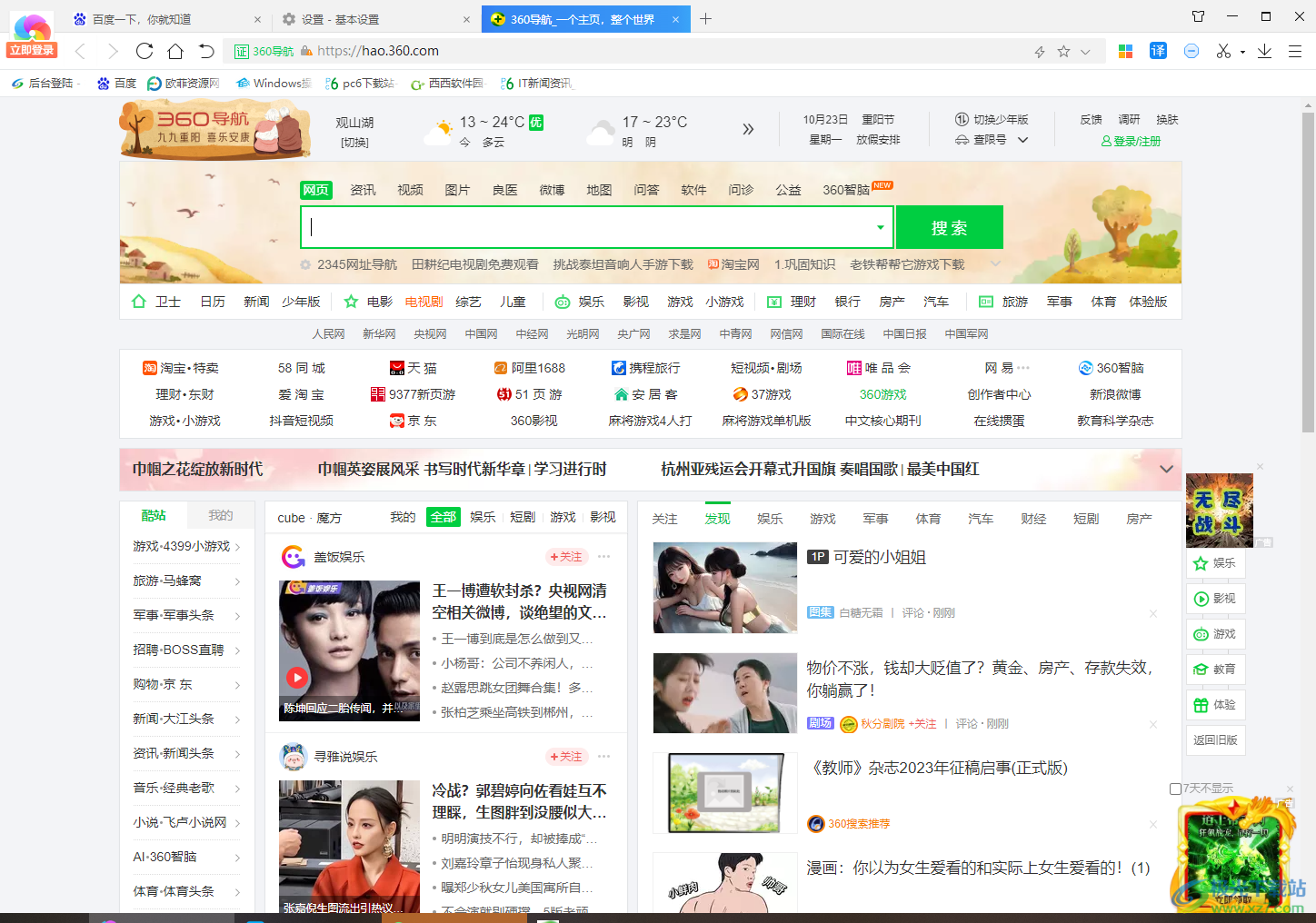Open the 可爱的小姐姐 thumbnail image

coord(725,588)
